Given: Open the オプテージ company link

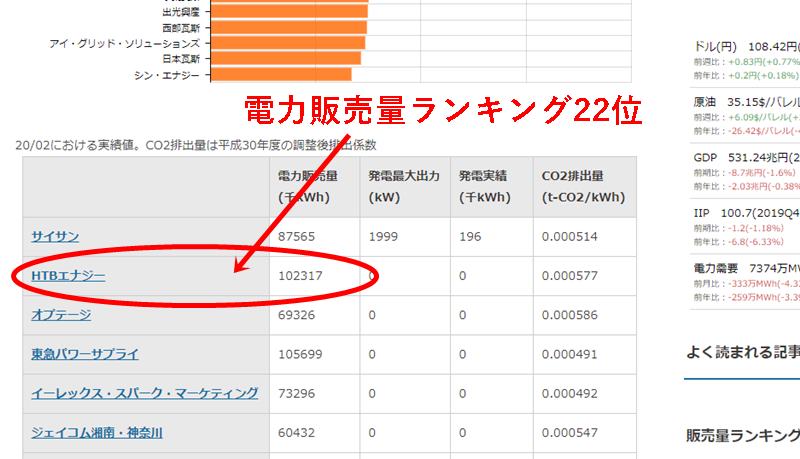Looking at the screenshot, I should pos(61,315).
